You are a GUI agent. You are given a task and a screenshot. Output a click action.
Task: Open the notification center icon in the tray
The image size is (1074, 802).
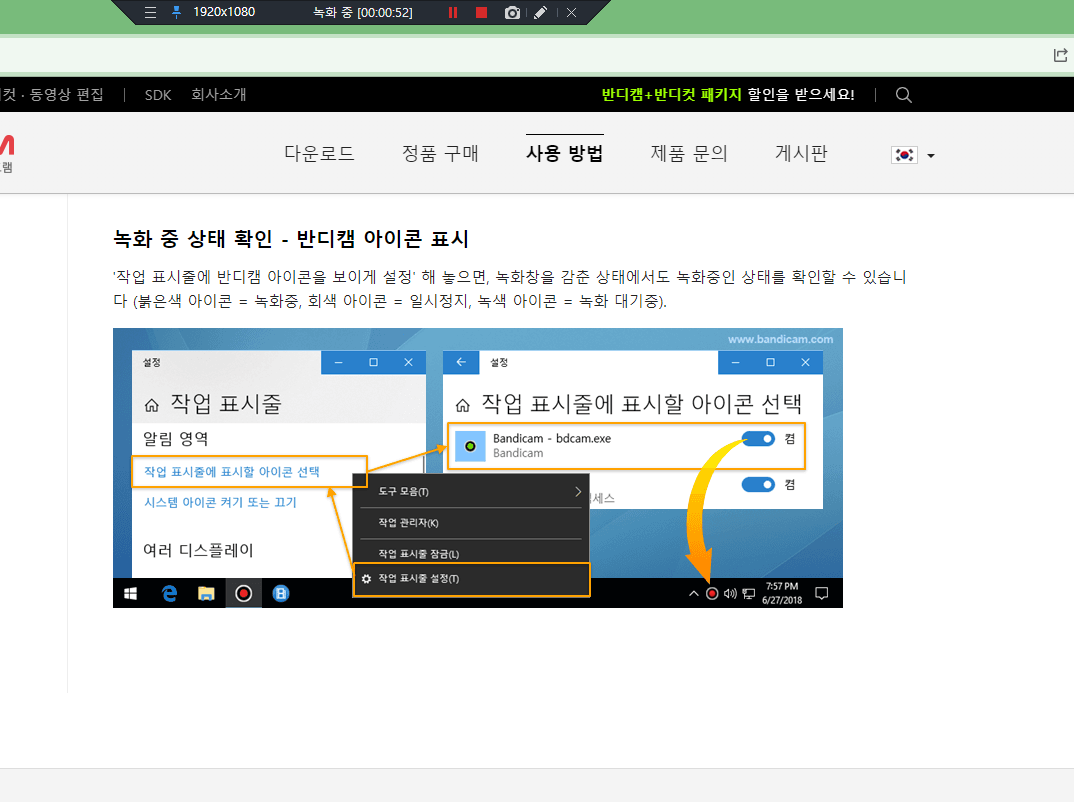point(822,593)
